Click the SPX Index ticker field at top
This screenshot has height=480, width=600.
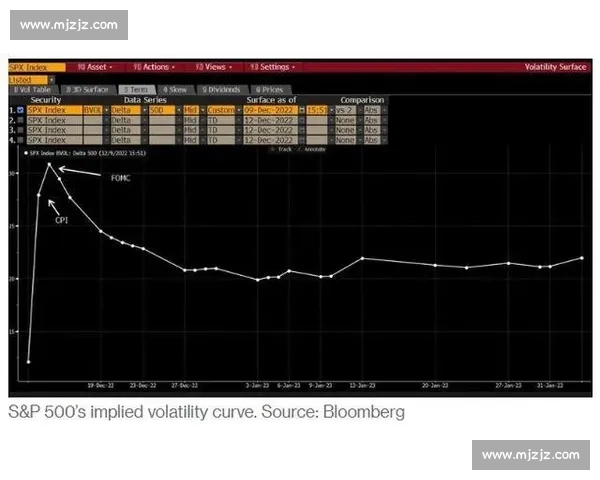(37, 67)
